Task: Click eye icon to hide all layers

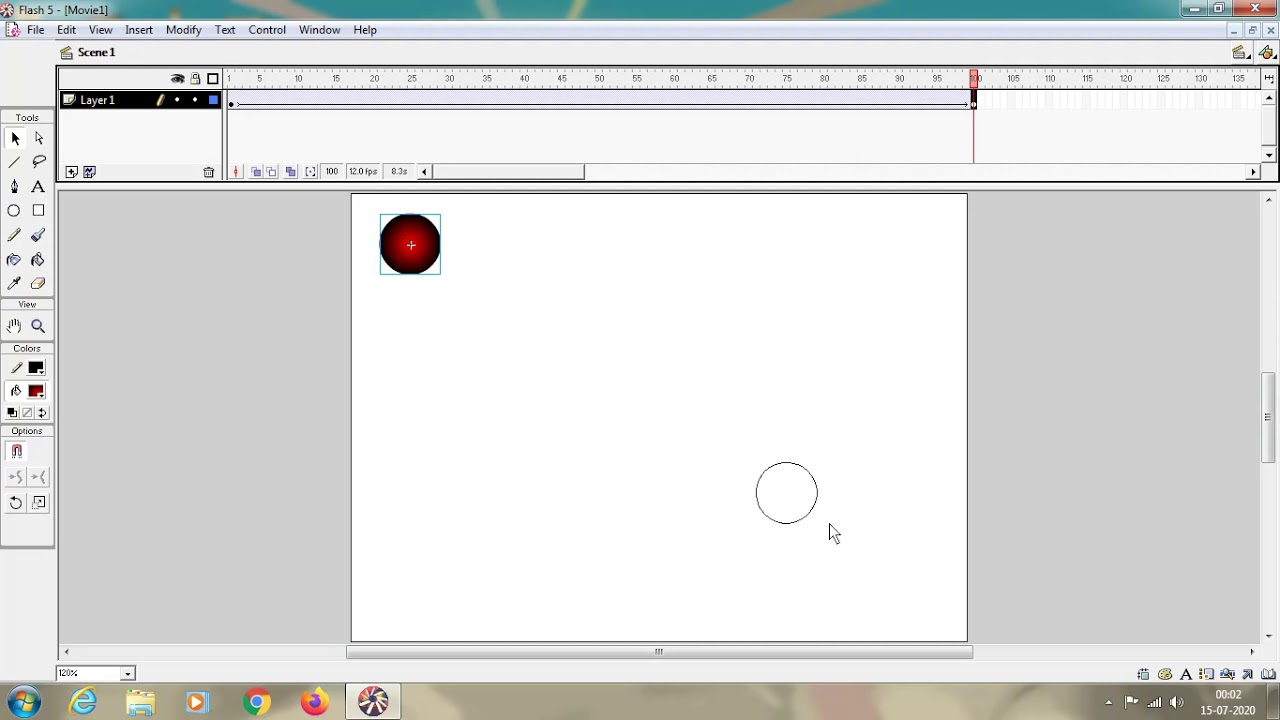Action: coord(177,79)
